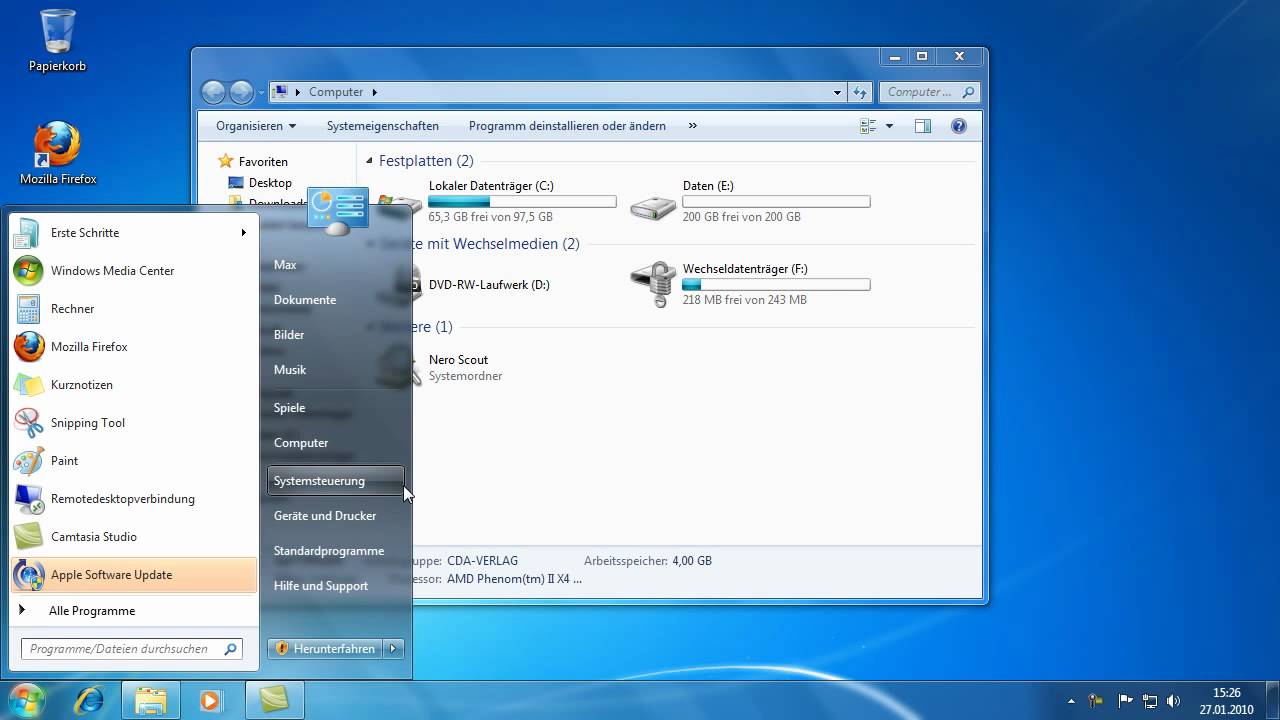Viewport: 1280px width, 720px height.
Task: Open the Organisieren dropdown menu
Action: [x=256, y=126]
